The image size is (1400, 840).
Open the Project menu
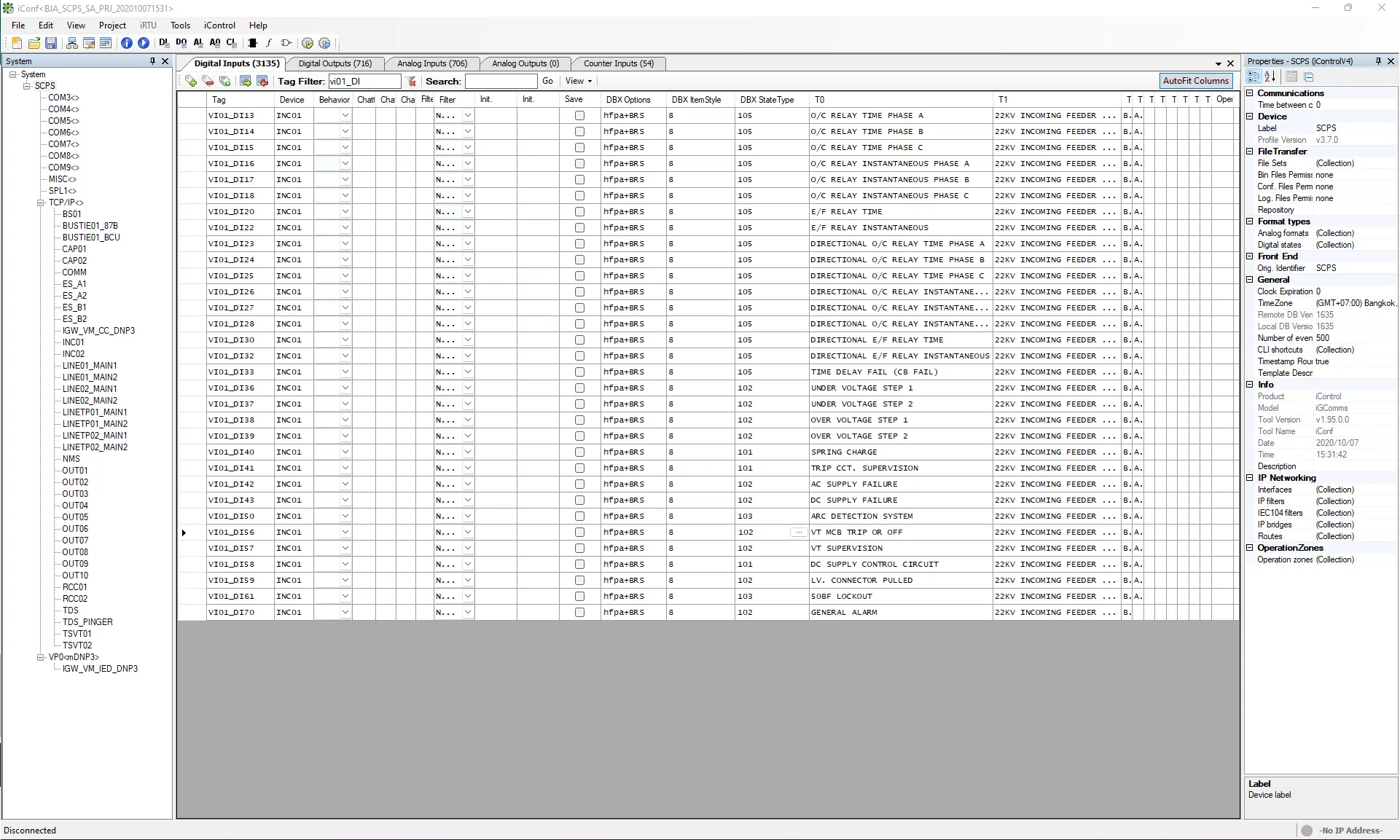click(112, 25)
